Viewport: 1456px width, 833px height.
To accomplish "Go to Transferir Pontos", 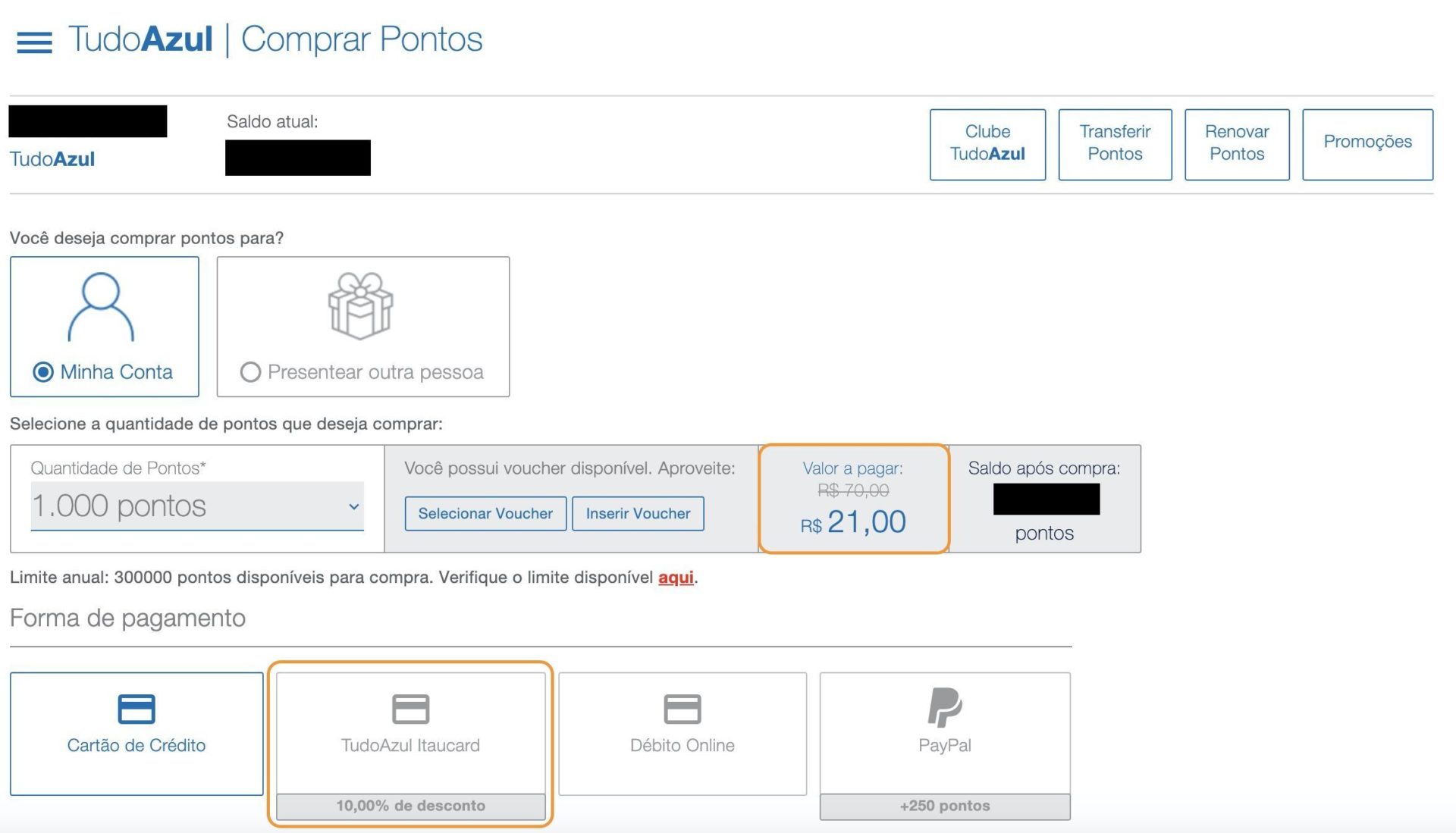I will [x=1115, y=144].
